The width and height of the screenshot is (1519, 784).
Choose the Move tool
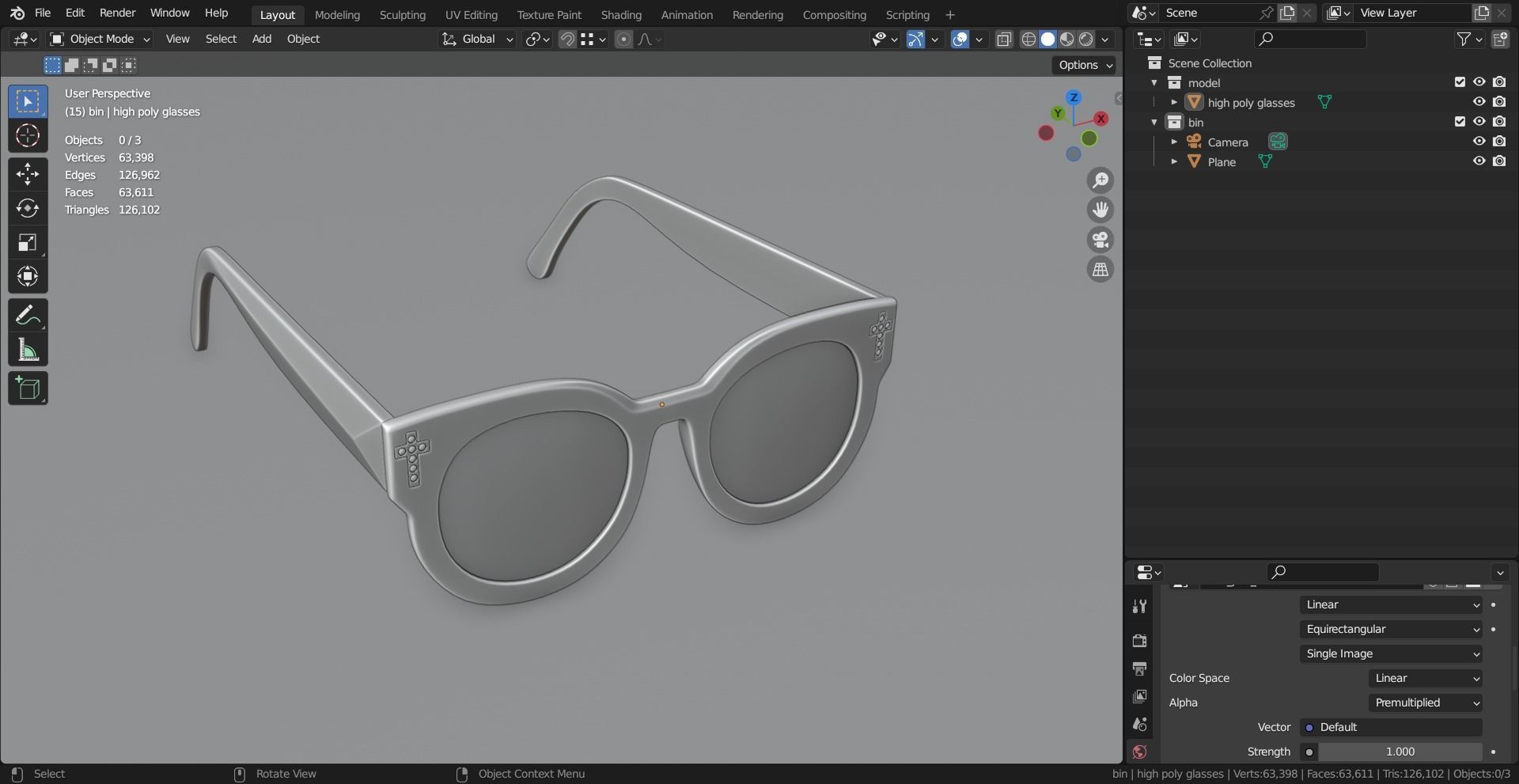28,174
